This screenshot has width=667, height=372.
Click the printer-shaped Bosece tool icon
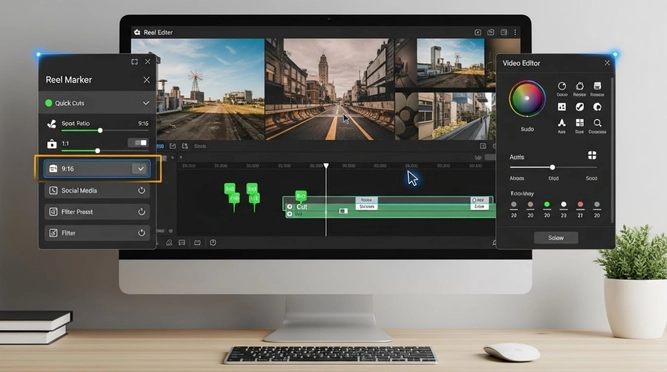pos(597,86)
